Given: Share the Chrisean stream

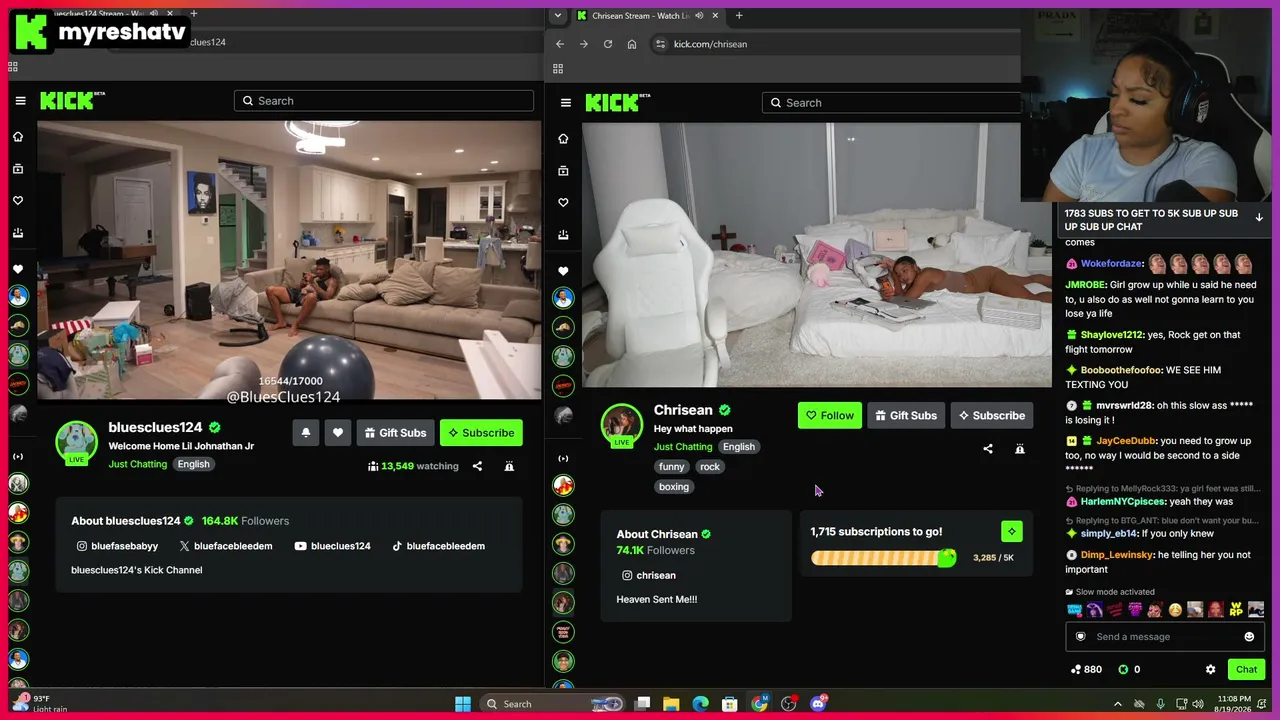Looking at the screenshot, I should coord(988,449).
